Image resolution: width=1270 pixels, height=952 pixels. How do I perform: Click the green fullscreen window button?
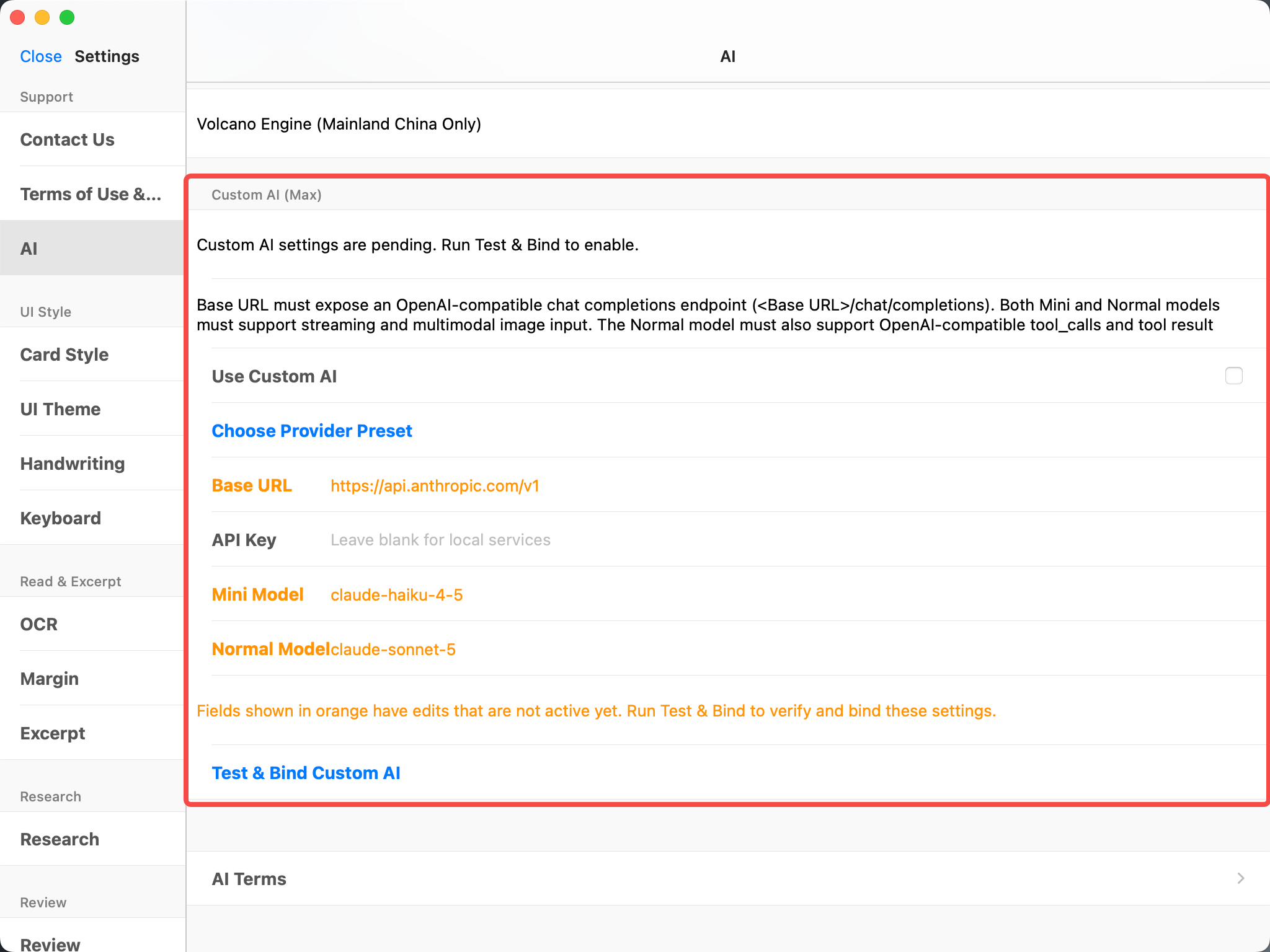[67, 17]
